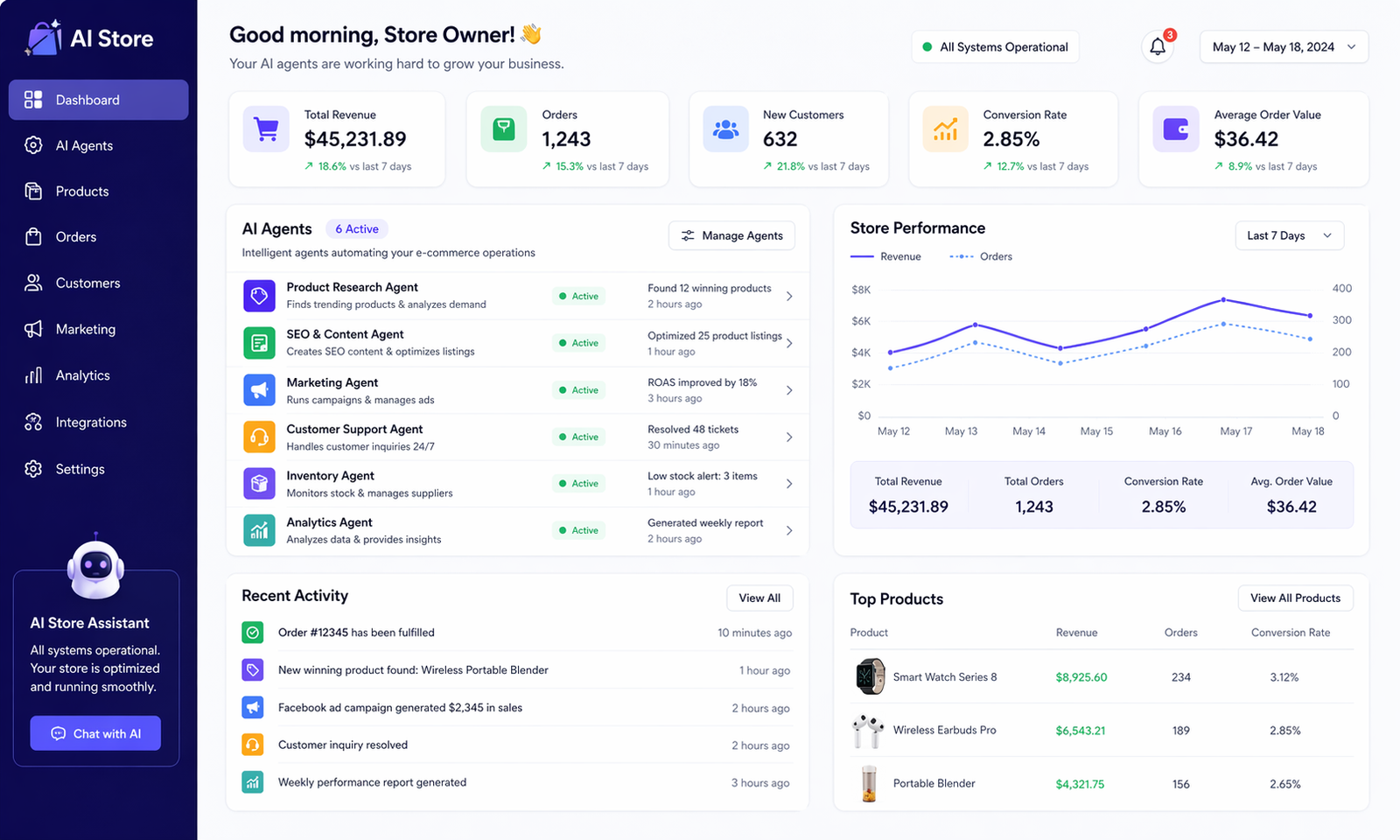Click the Customers icon in the sidebar
This screenshot has height=840, width=1400.
(x=32, y=283)
